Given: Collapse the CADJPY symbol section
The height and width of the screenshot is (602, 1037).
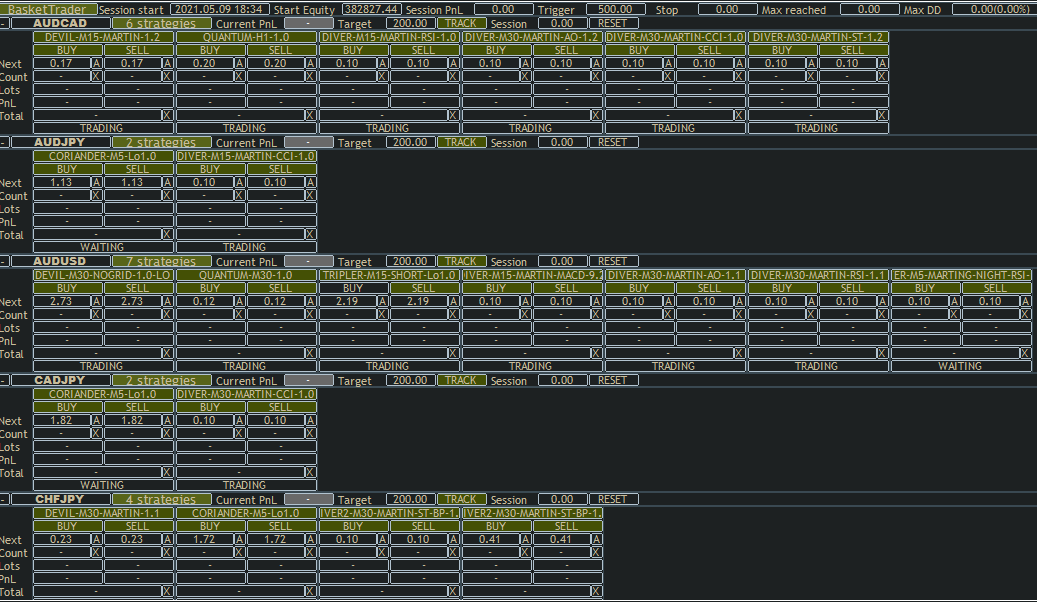Looking at the screenshot, I should tap(5, 380).
